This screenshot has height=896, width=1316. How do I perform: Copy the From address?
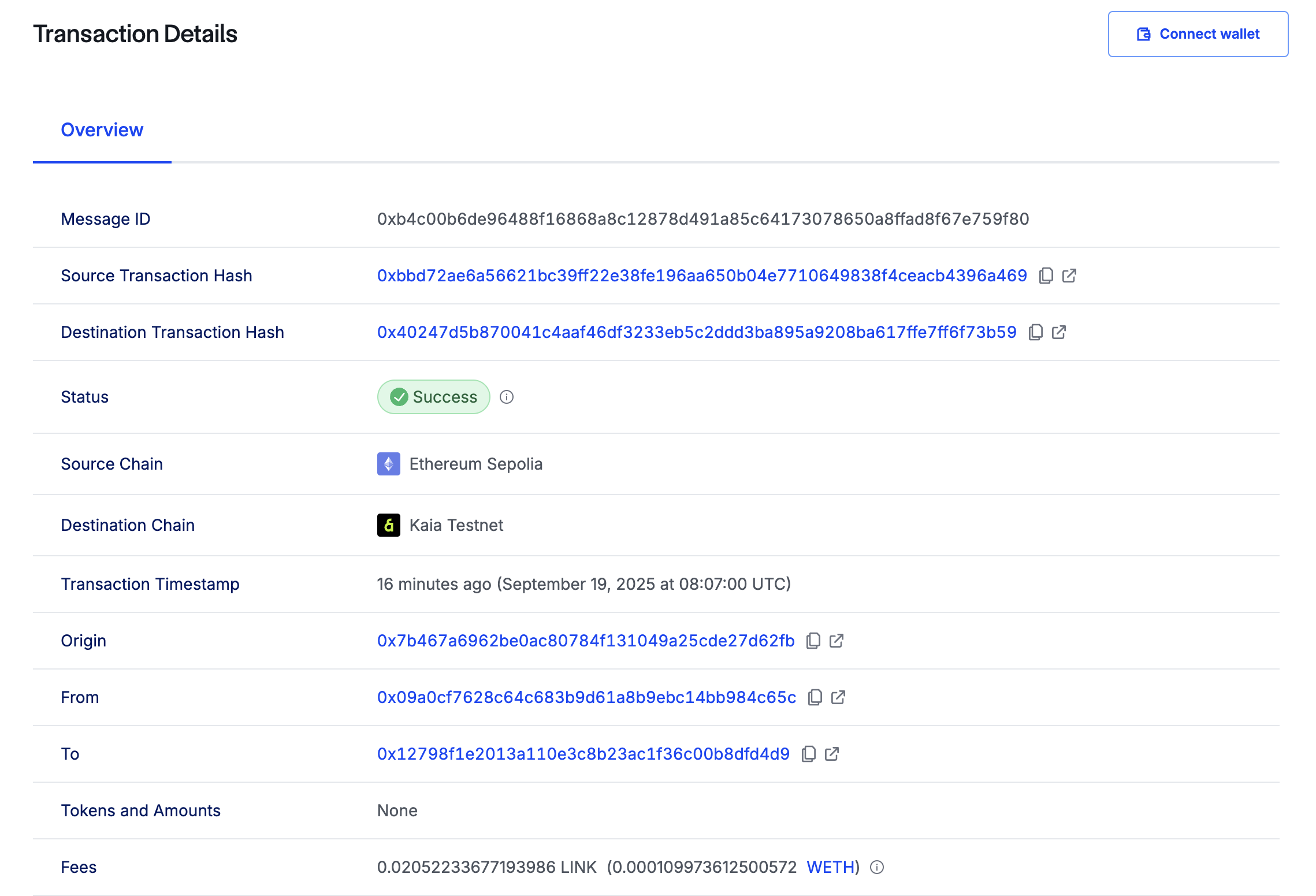click(815, 697)
